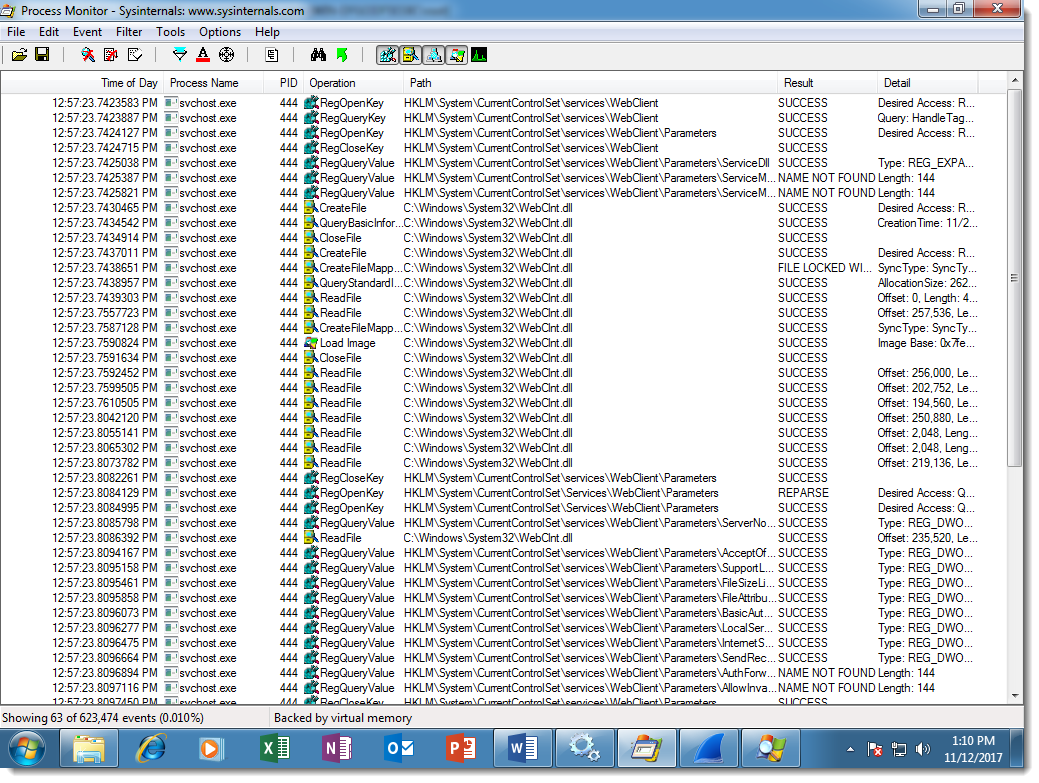Toggle Show File System Activity button

pyautogui.click(x=410, y=54)
